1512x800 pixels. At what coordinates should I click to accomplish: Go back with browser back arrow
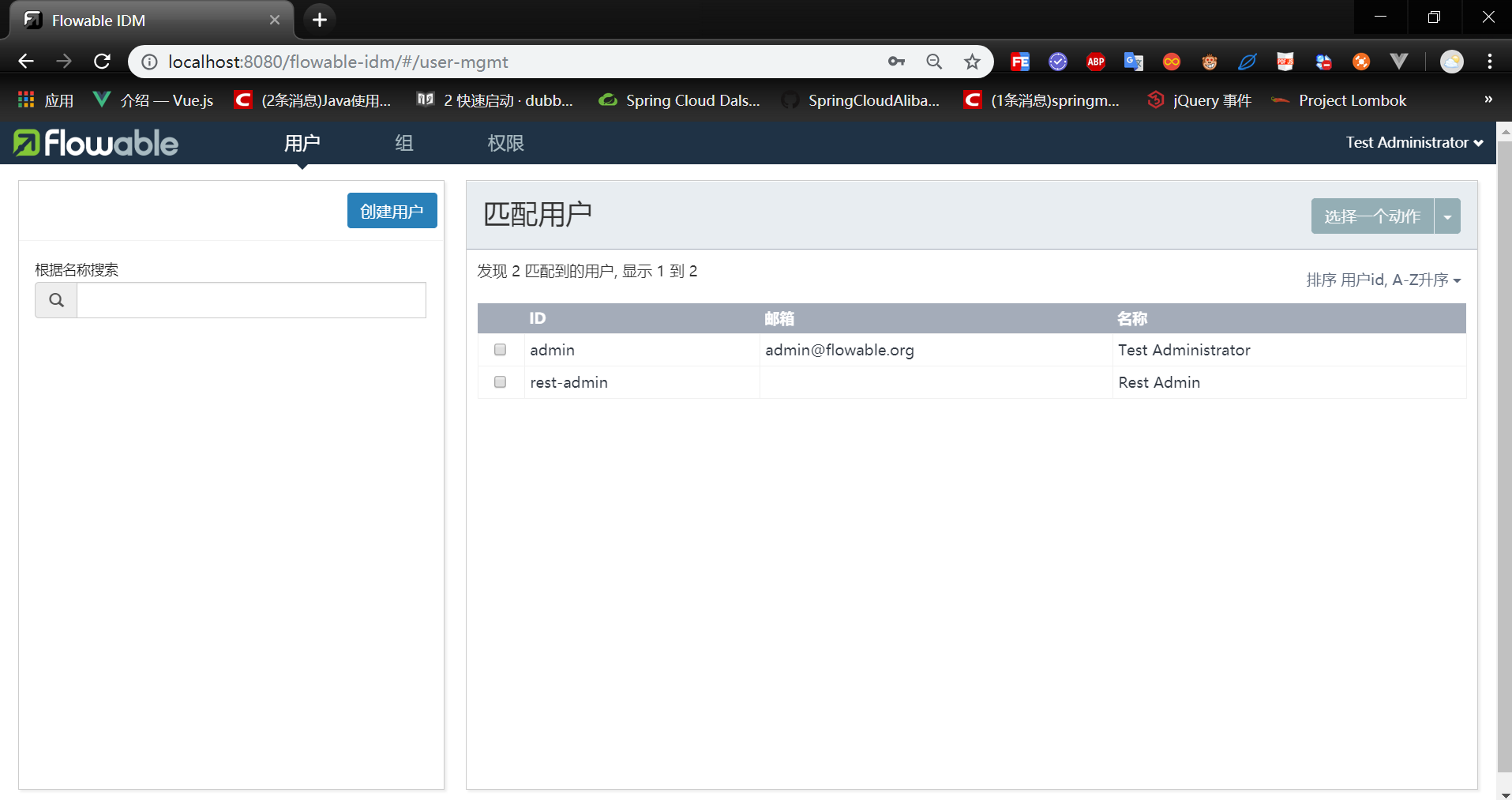[x=26, y=62]
